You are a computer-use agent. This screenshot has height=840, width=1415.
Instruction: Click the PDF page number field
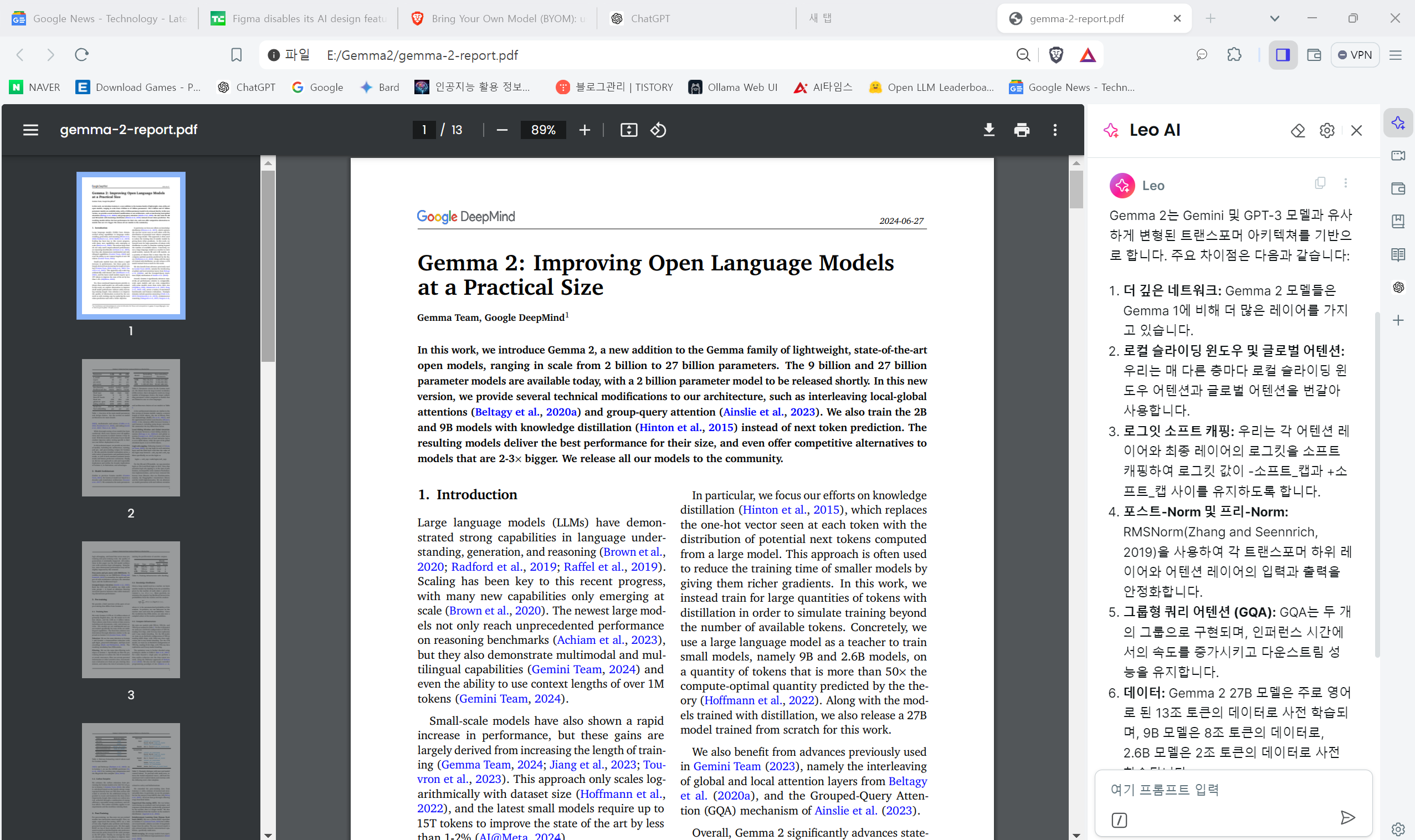[x=424, y=130]
